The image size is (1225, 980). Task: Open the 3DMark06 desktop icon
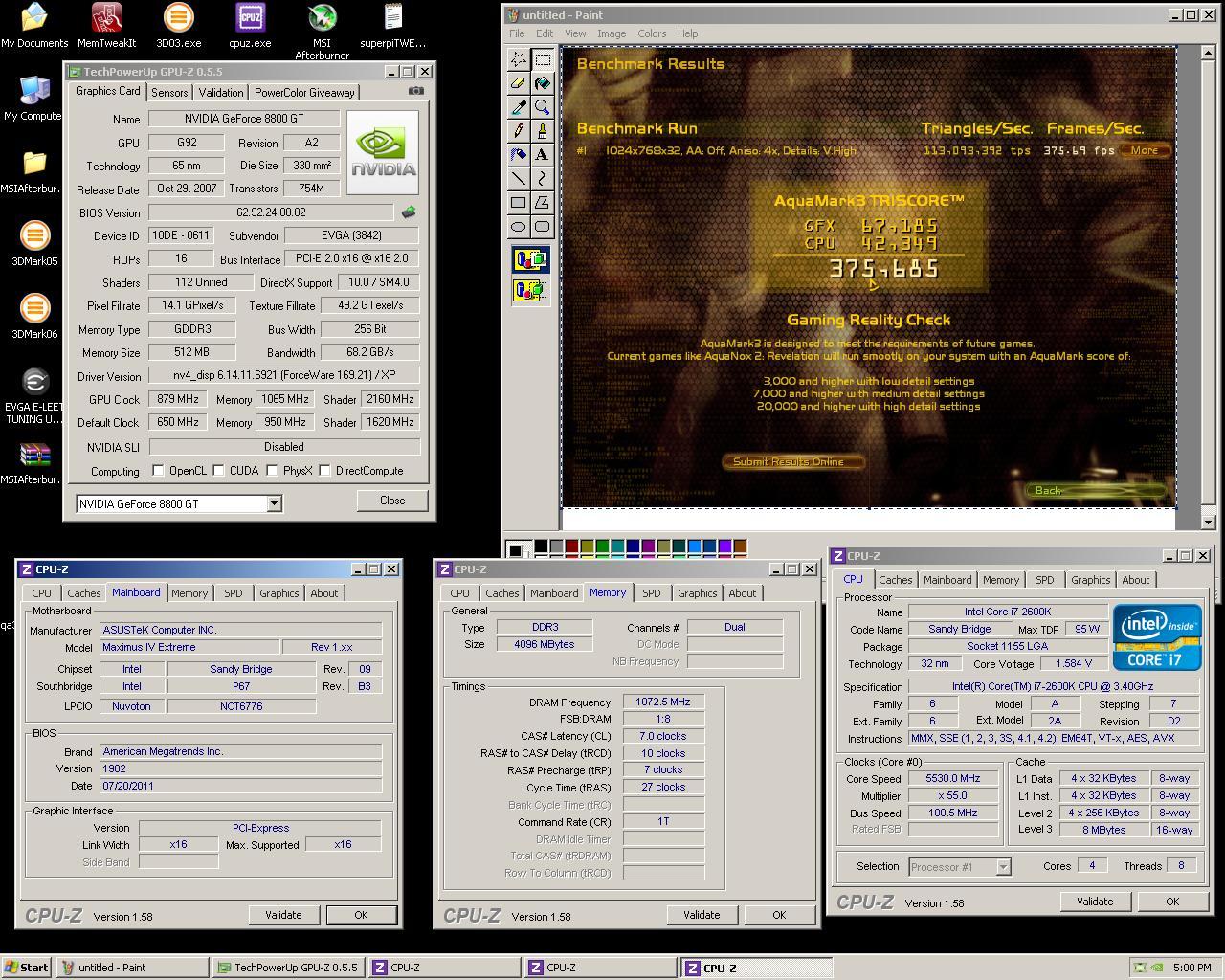click(x=34, y=316)
